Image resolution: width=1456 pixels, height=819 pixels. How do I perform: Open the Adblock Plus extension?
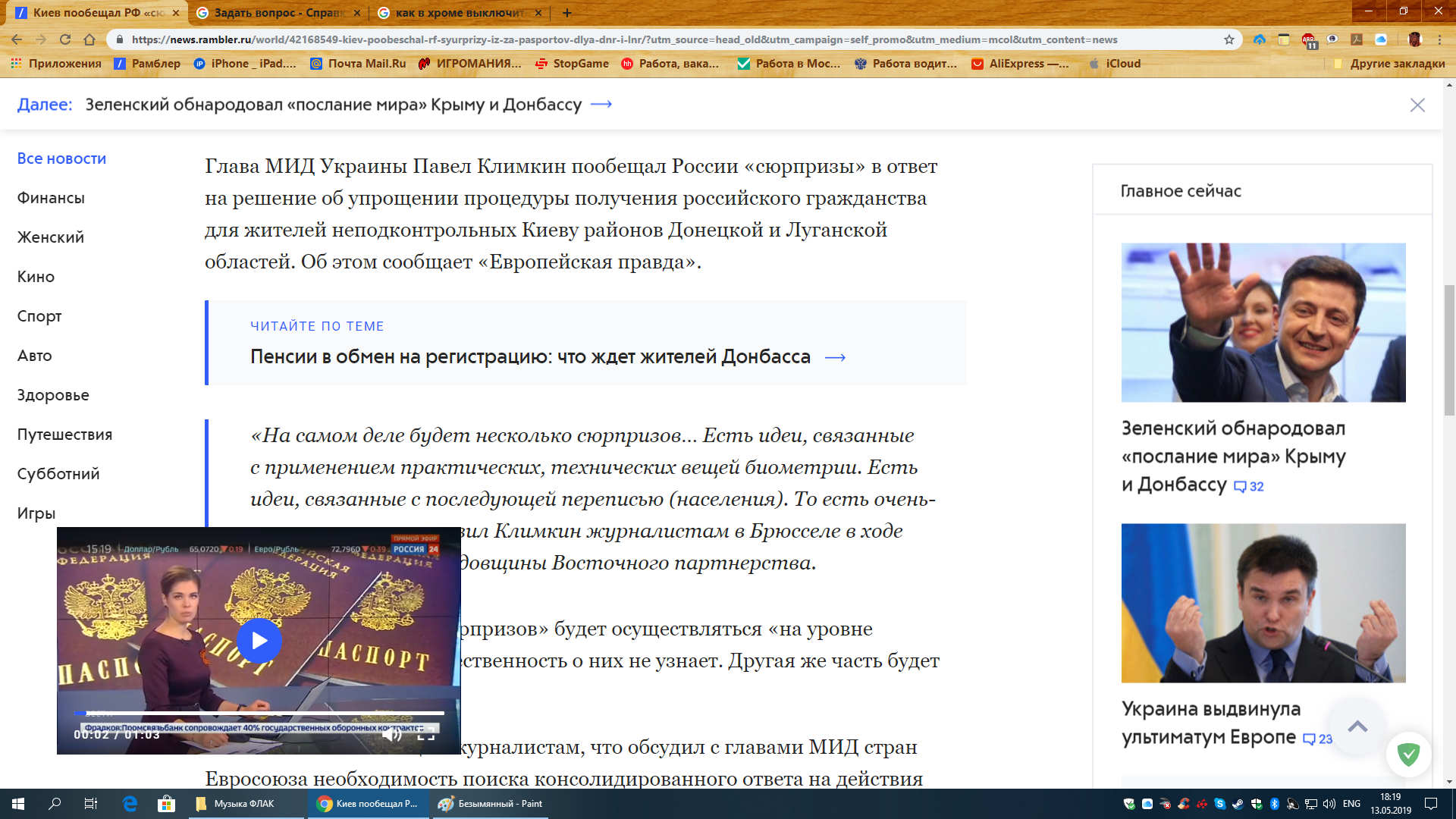click(1309, 40)
